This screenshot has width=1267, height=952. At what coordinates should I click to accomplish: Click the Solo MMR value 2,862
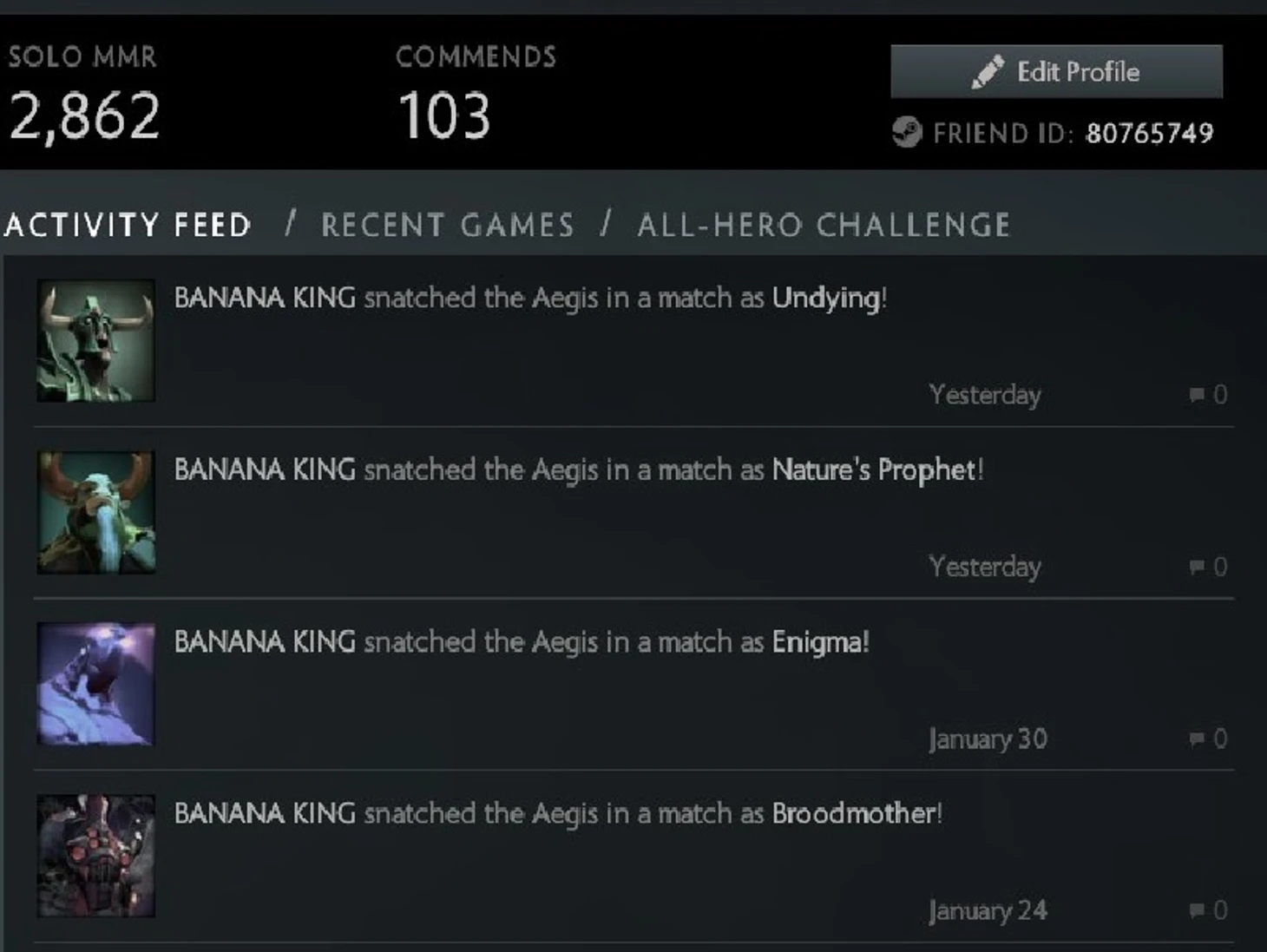tap(85, 116)
